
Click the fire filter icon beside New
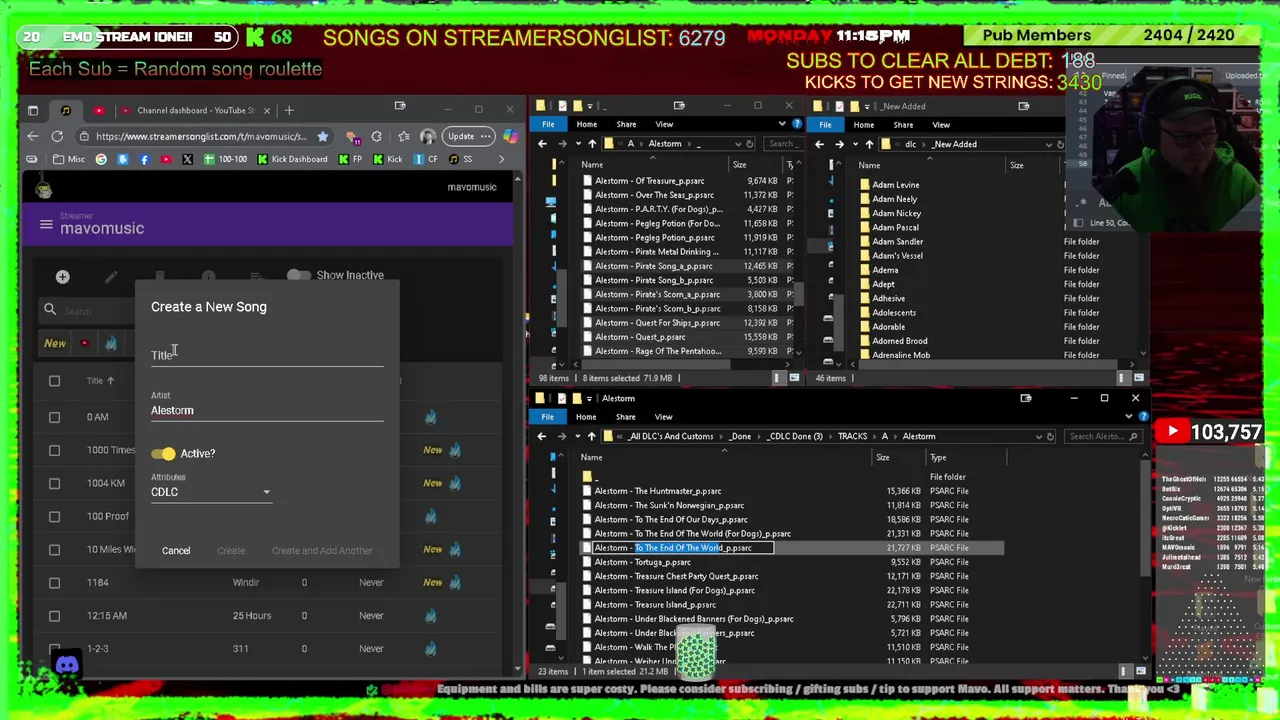(111, 343)
